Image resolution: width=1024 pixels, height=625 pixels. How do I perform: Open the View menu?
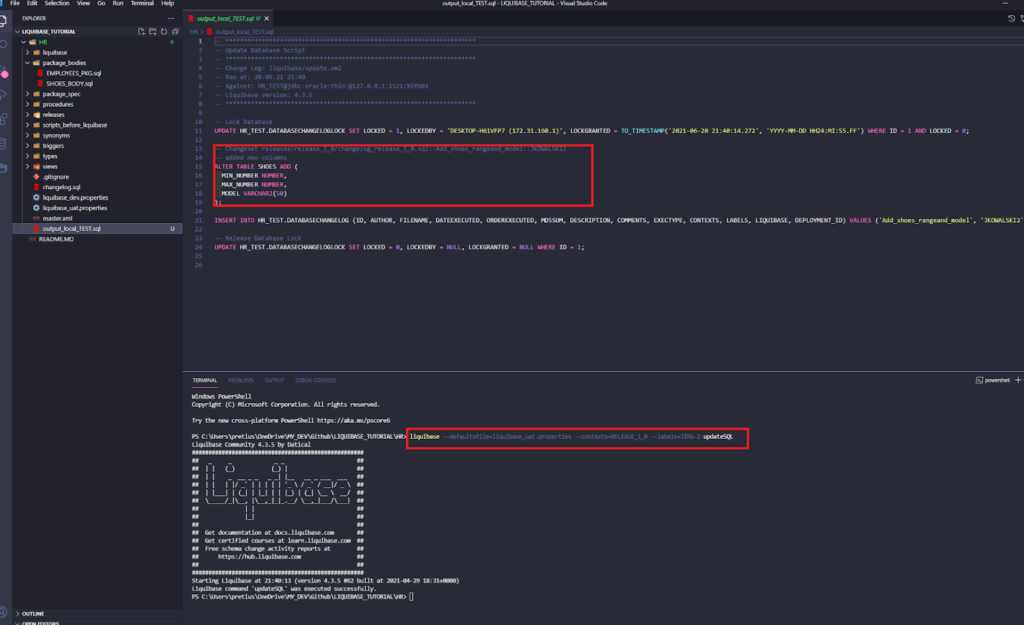[84, 3]
